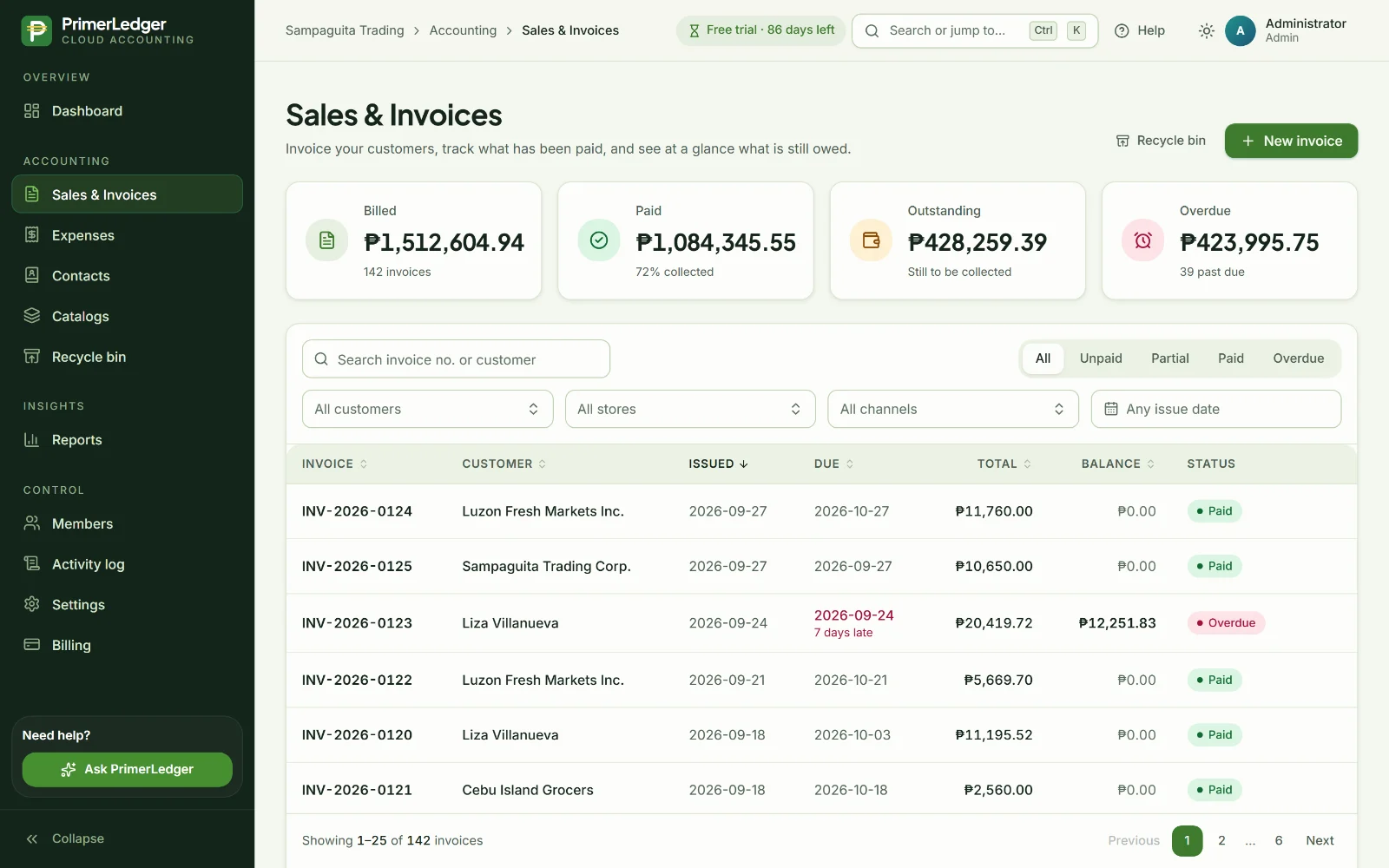Viewport: 1389px width, 868px height.
Task: Toggle the light/dark theme icon
Action: tap(1206, 30)
